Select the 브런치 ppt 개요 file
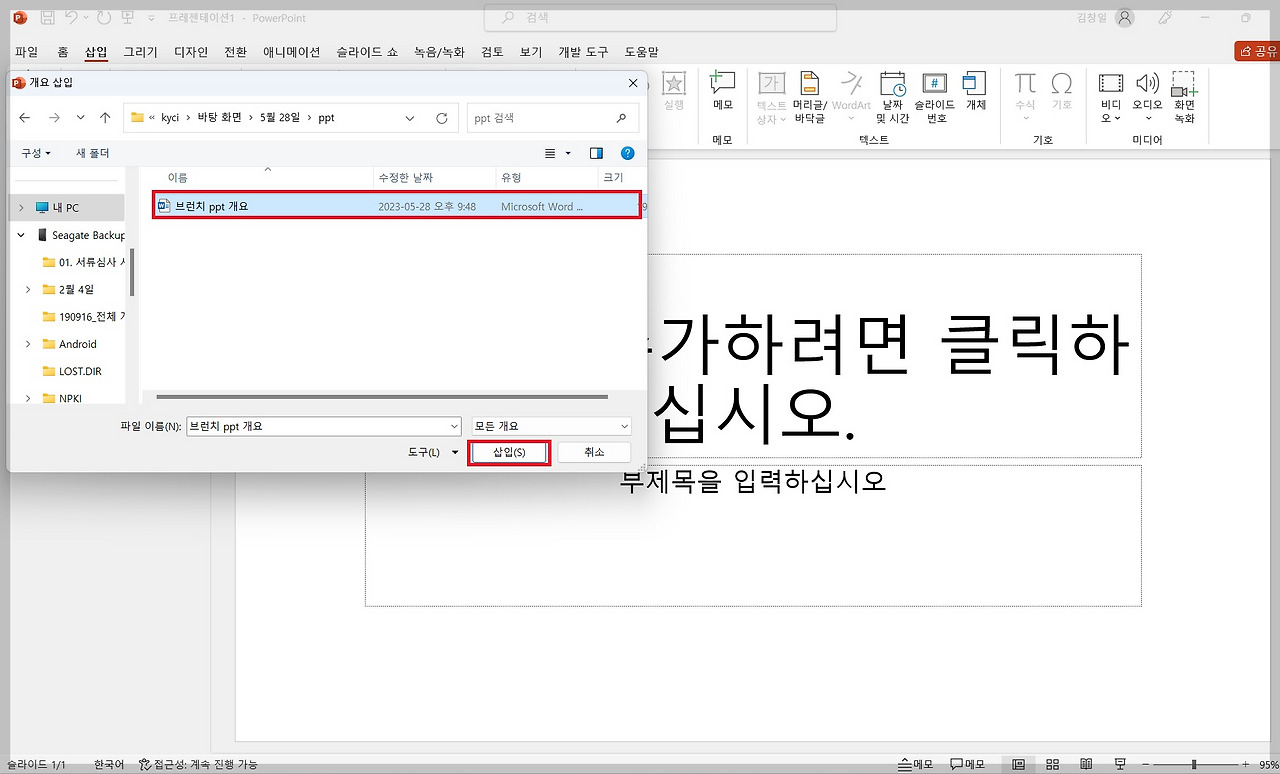This screenshot has height=774, width=1280. pos(397,206)
